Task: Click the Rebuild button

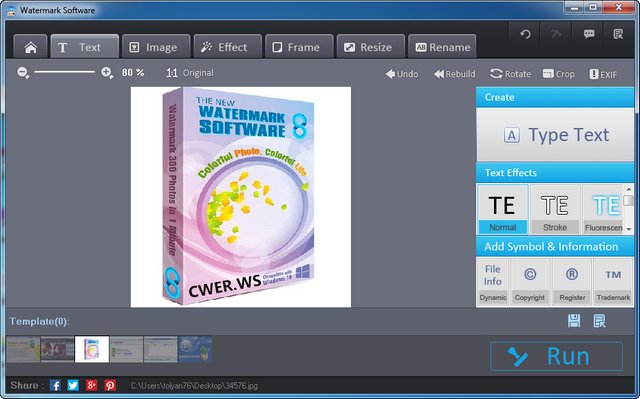Action: 454,74
